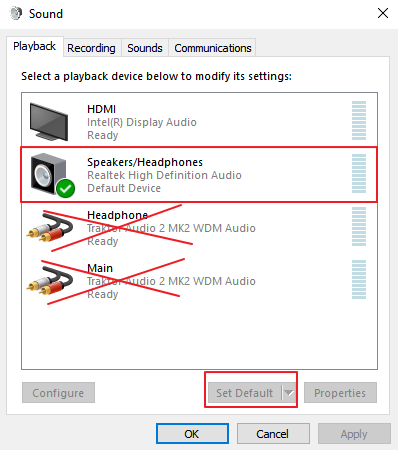This screenshot has width=398, height=450.
Task: Switch to the Recording tab
Action: [91, 48]
